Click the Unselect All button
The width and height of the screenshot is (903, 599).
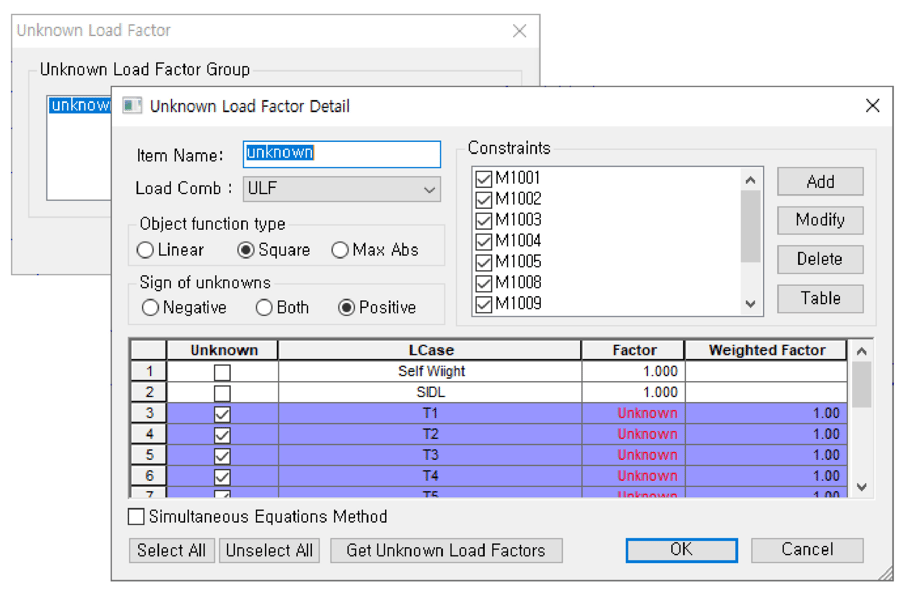pyautogui.click(x=269, y=550)
